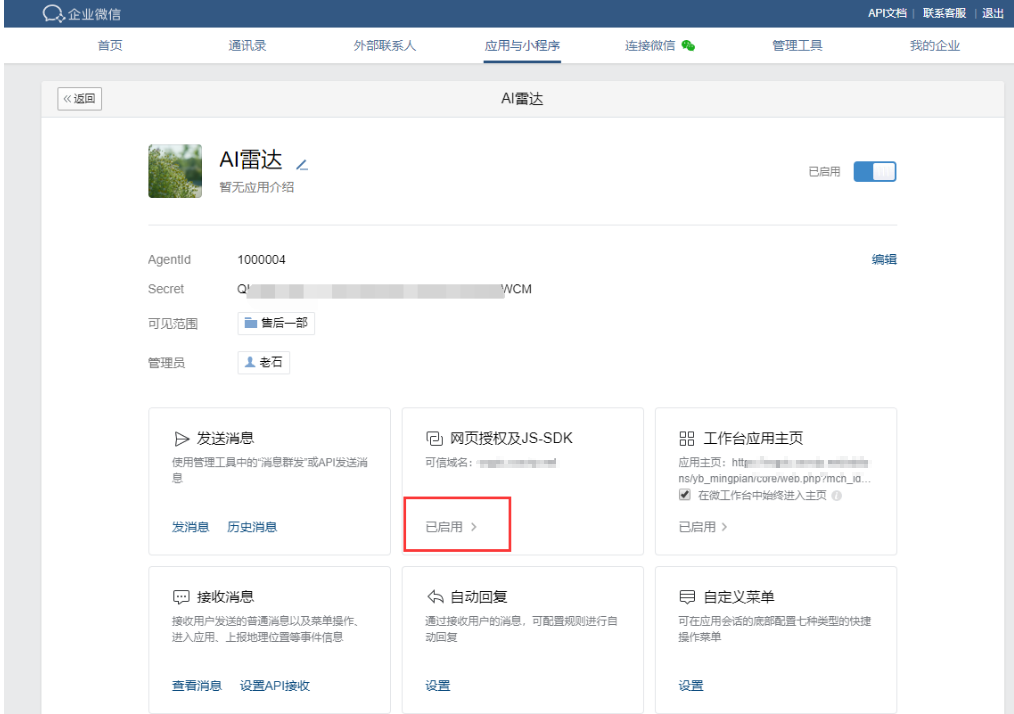Open 已启用 arrow under 工作台应用主页
The width and height of the screenshot is (1014, 714).
(x=703, y=527)
